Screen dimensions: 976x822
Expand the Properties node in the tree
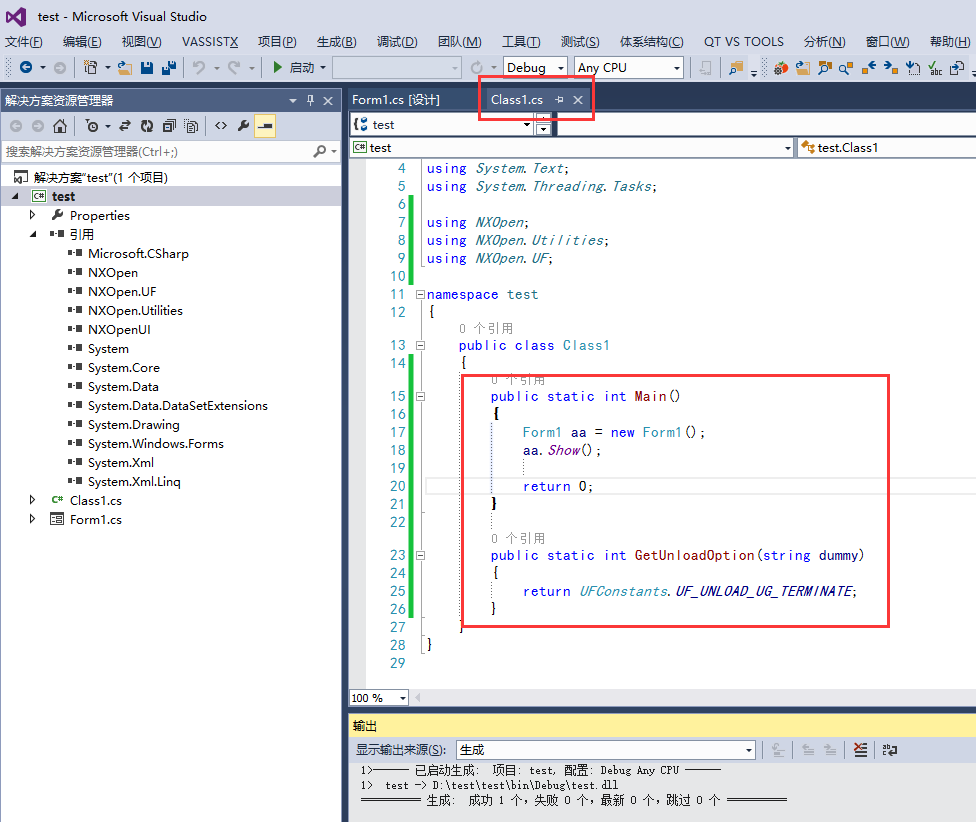pos(33,216)
